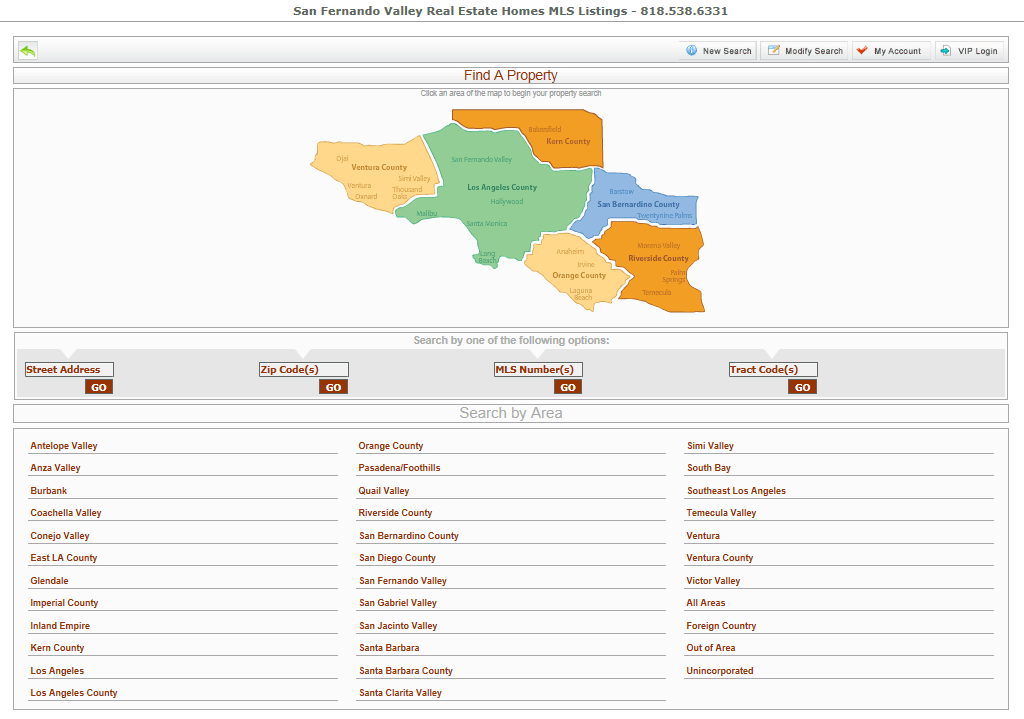Click Ventura County on the map
This screenshot has width=1024, height=719.
point(378,167)
